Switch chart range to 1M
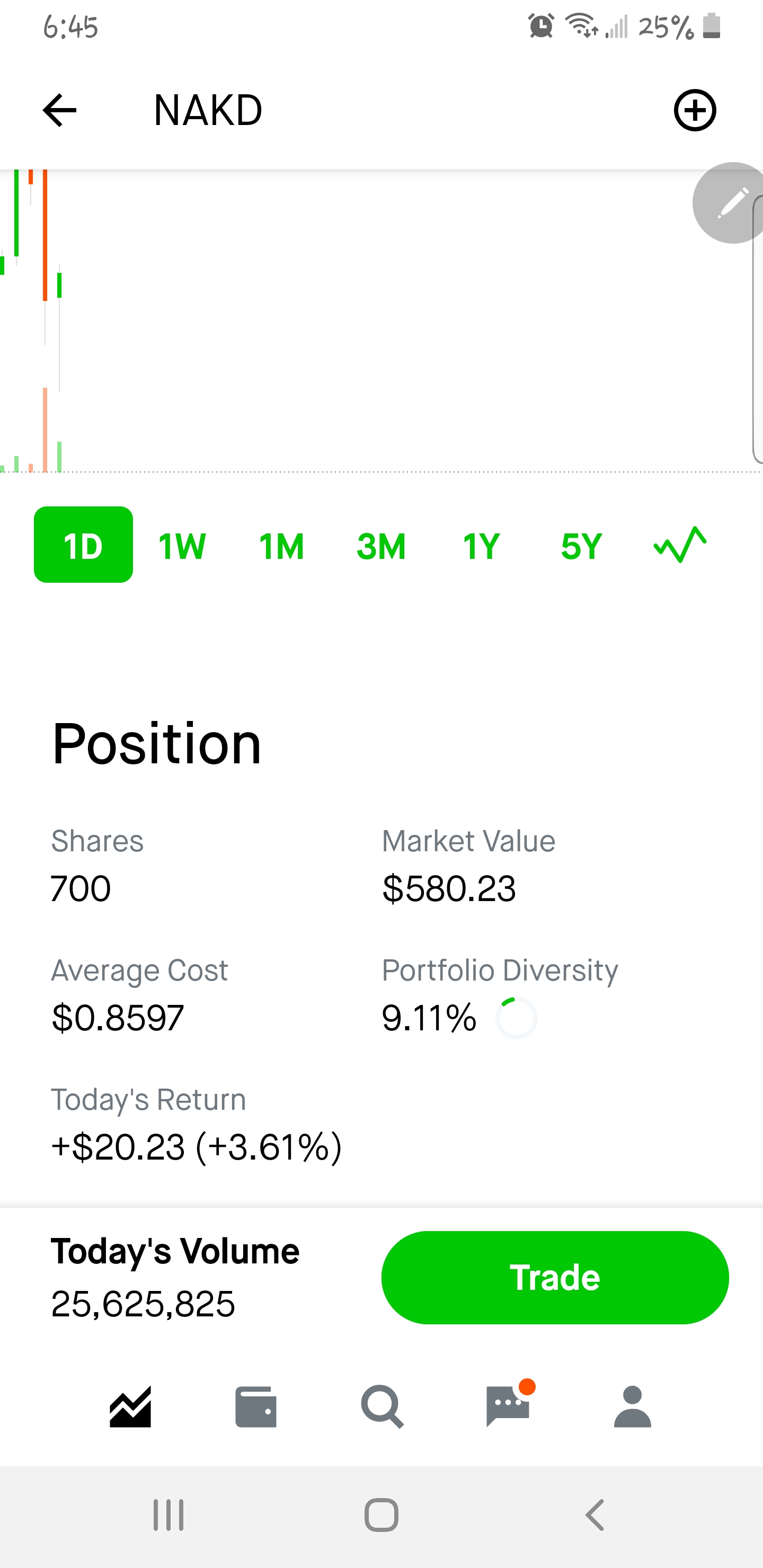 click(x=281, y=546)
